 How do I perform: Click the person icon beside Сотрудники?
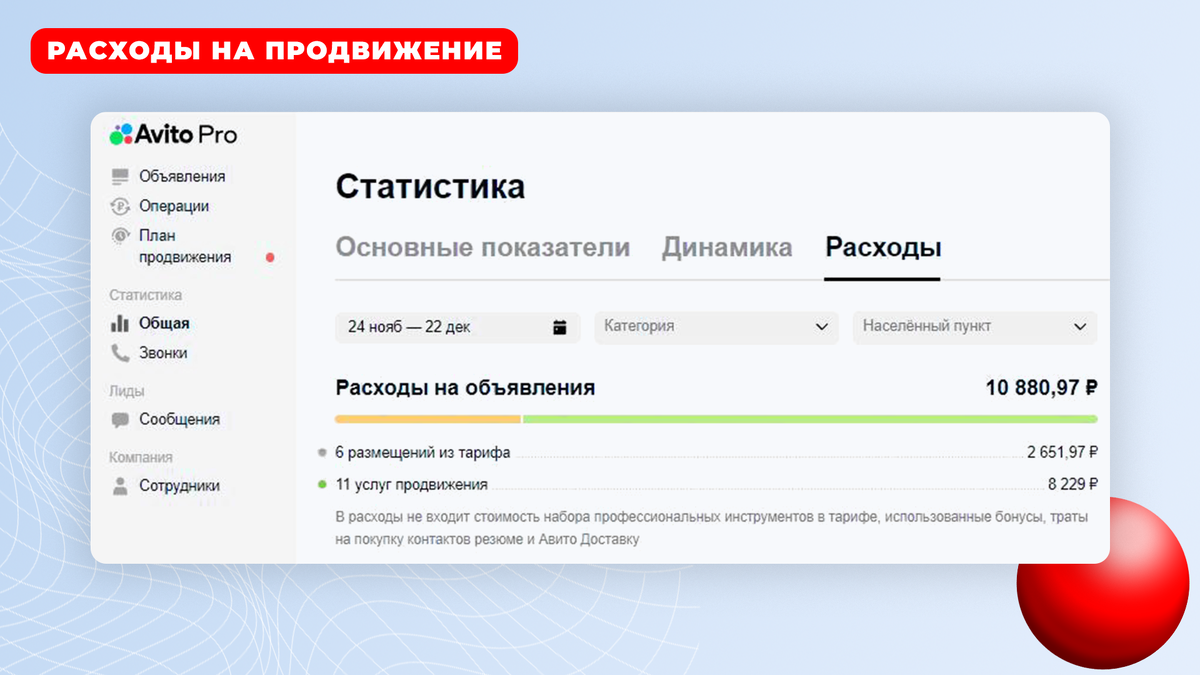[120, 486]
